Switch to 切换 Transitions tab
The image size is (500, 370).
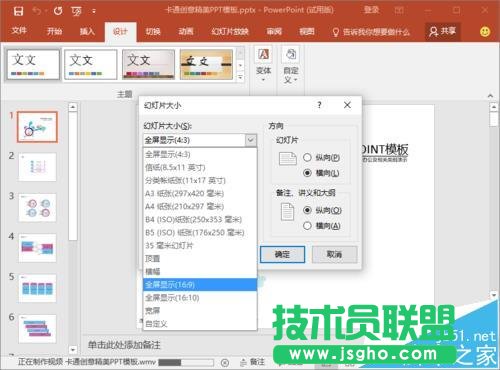coord(153,32)
